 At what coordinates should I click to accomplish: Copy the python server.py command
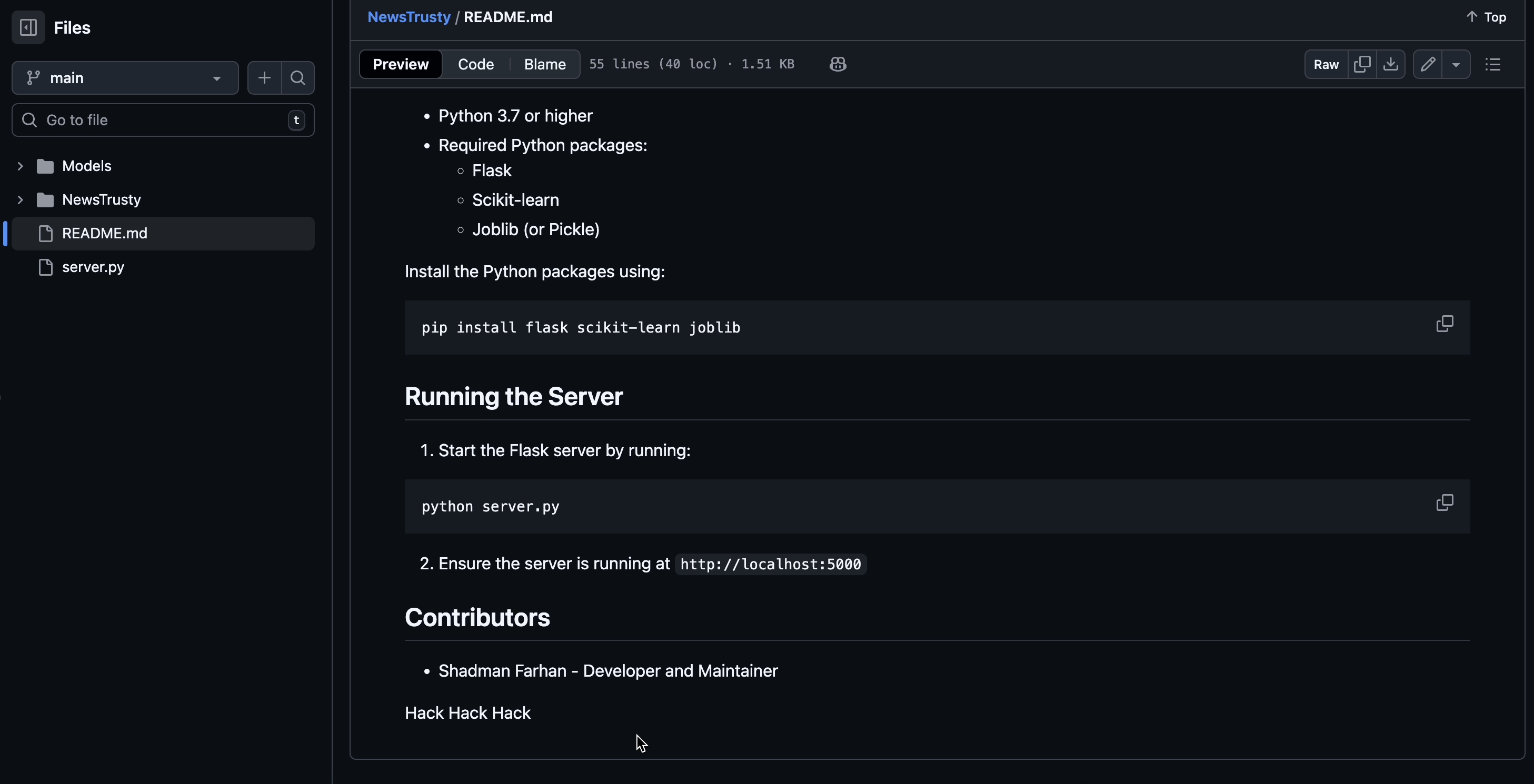click(x=1444, y=503)
